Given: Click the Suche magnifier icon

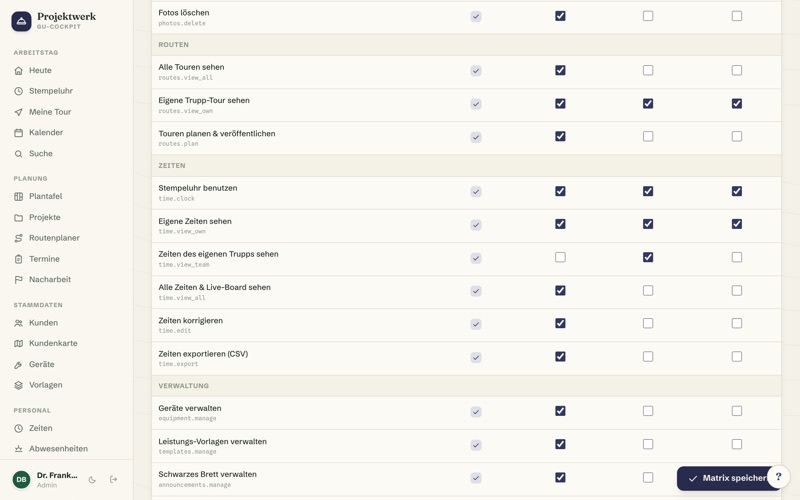Looking at the screenshot, I should [x=18, y=154].
